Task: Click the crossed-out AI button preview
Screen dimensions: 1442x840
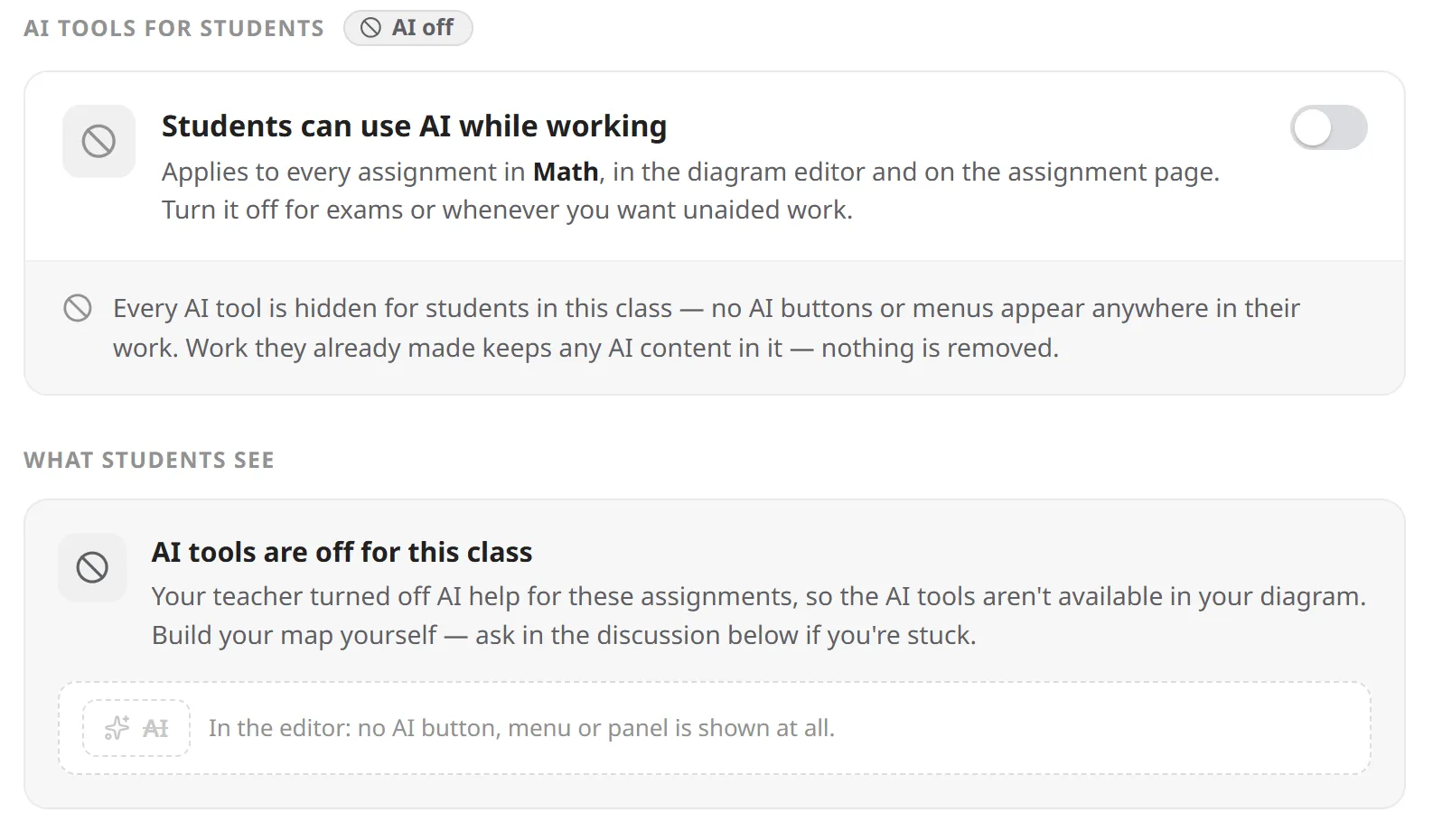Action: tap(136, 728)
